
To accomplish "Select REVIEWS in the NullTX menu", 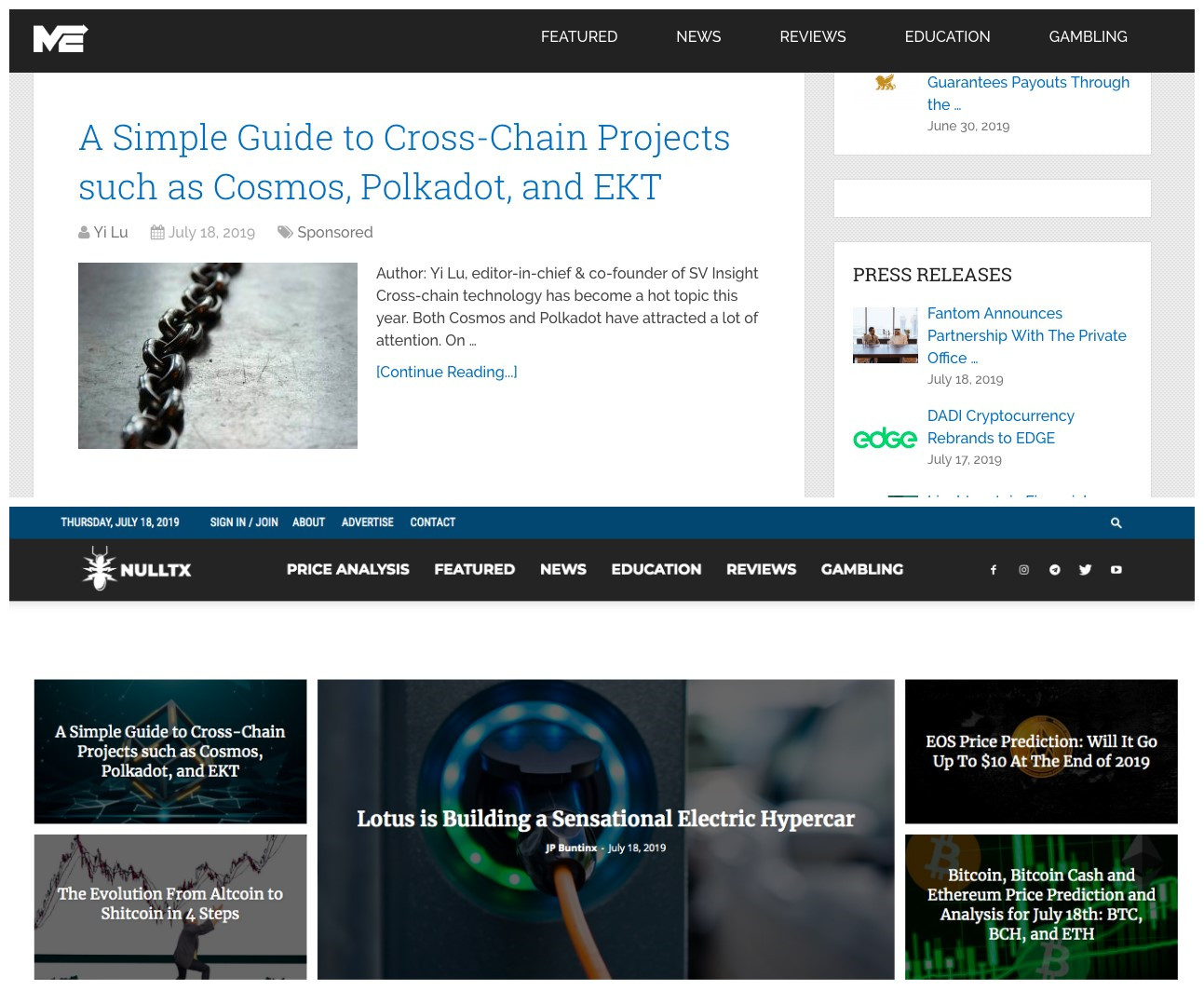I will pyautogui.click(x=762, y=569).
